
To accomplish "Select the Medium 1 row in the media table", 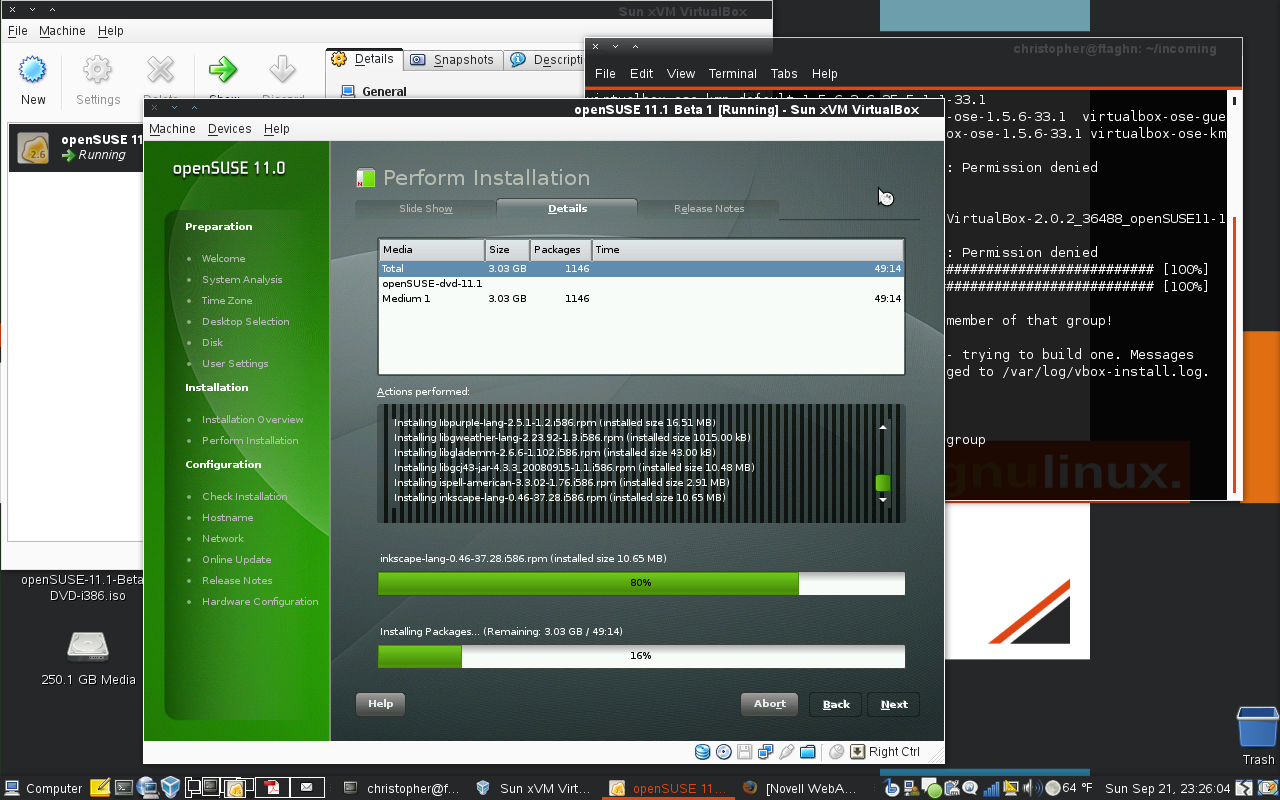I will (641, 299).
